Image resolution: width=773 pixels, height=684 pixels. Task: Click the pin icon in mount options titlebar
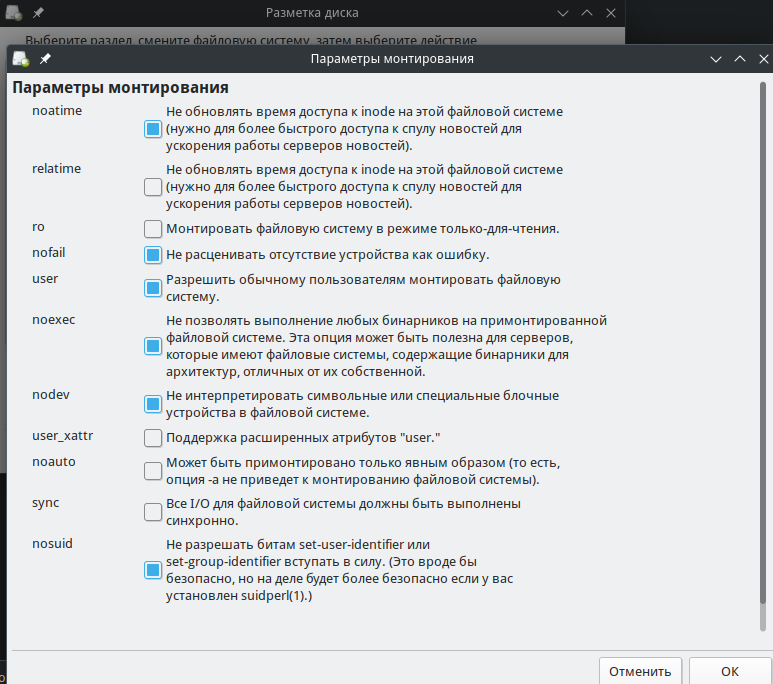click(45, 59)
